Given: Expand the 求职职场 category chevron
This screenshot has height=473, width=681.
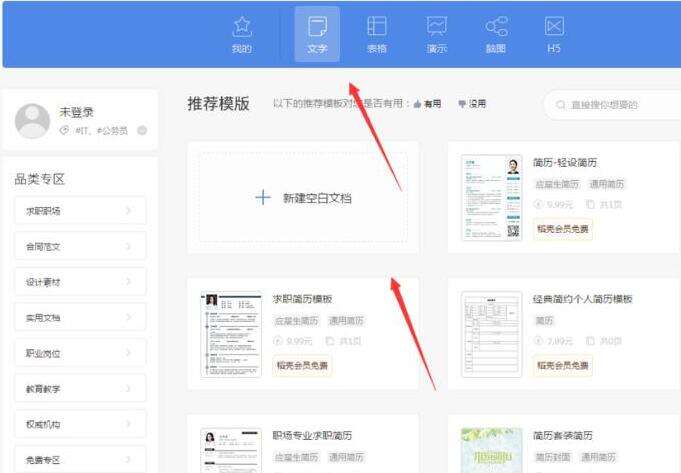Looking at the screenshot, I should point(128,211).
